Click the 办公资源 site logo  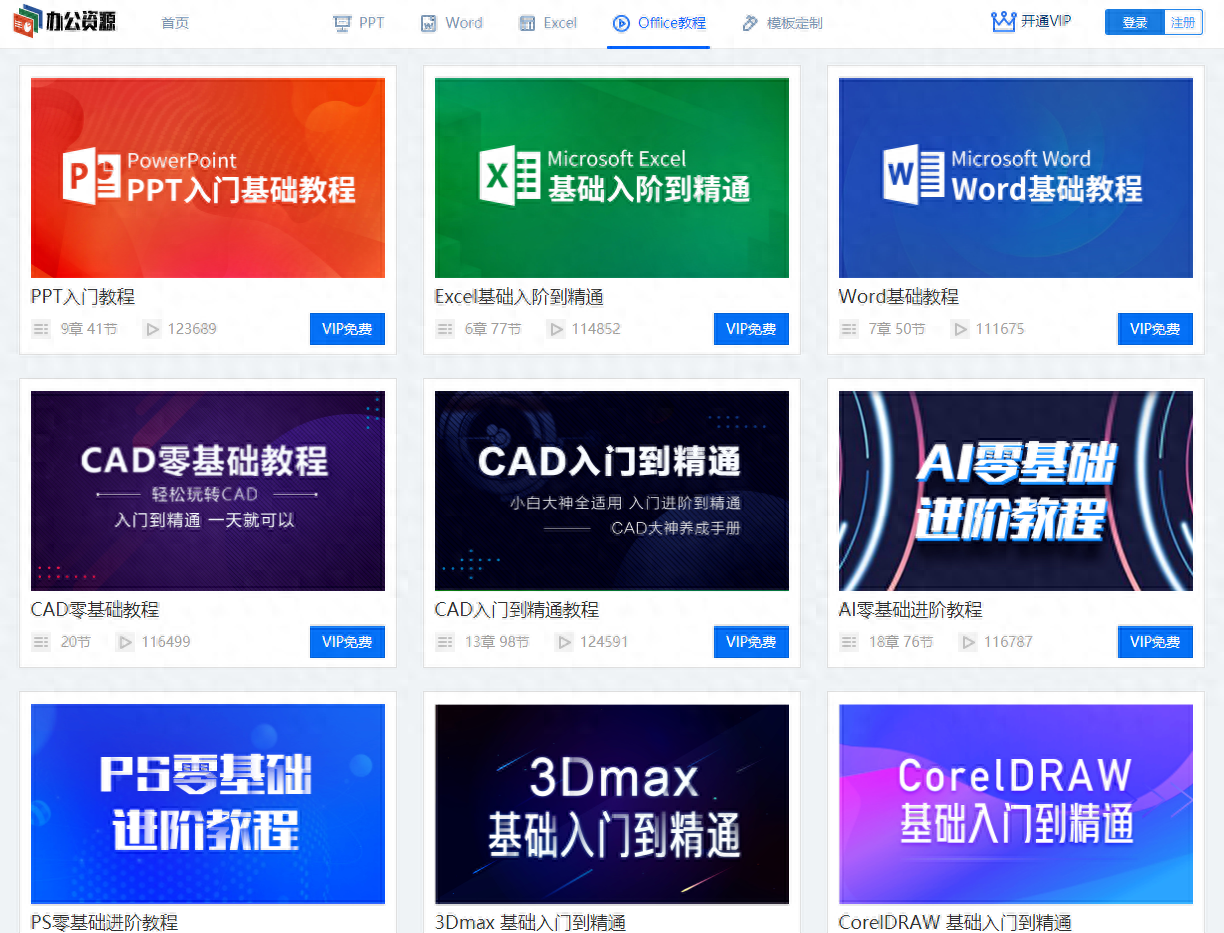[x=64, y=20]
